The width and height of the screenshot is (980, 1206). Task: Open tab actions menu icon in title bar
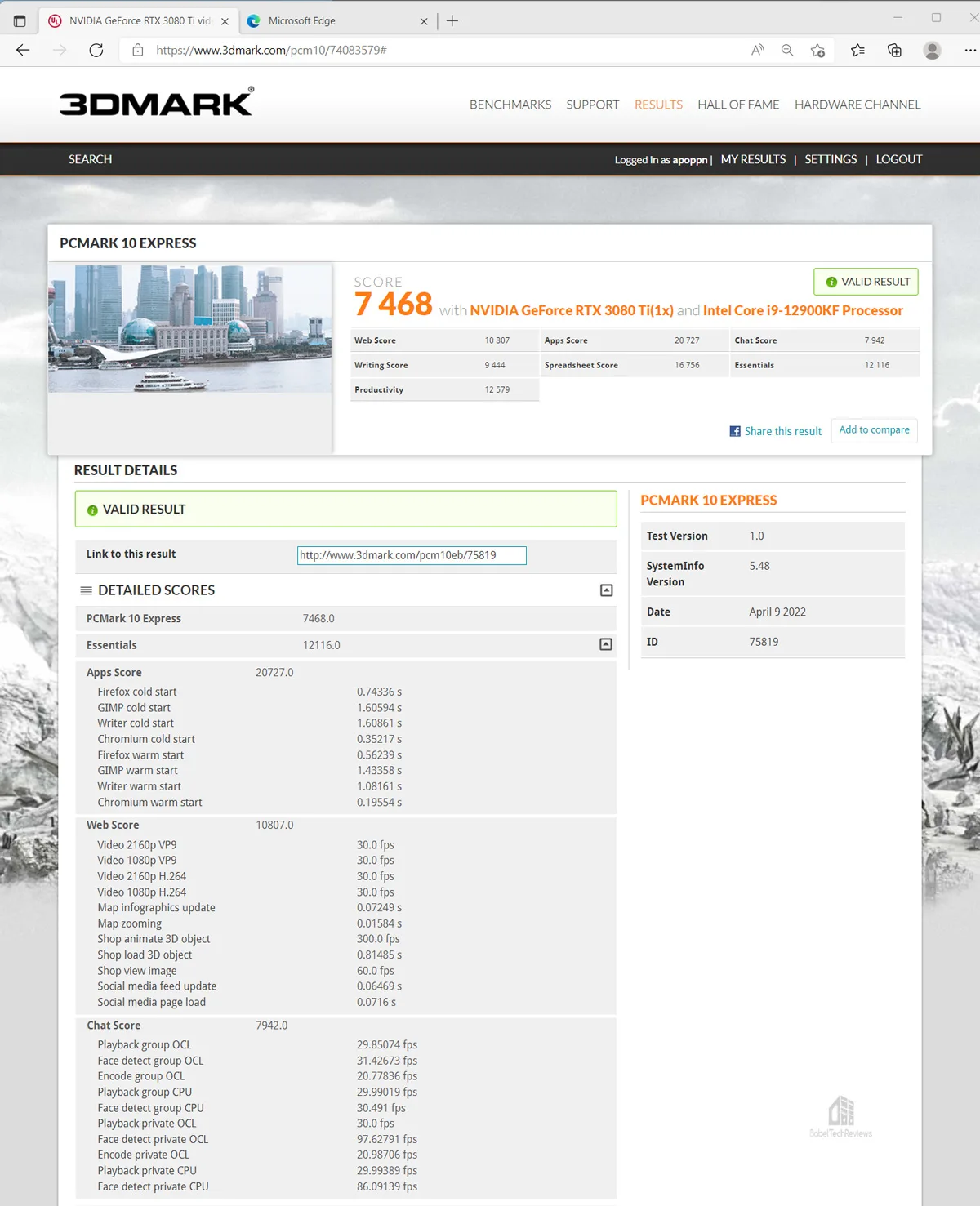click(x=20, y=21)
